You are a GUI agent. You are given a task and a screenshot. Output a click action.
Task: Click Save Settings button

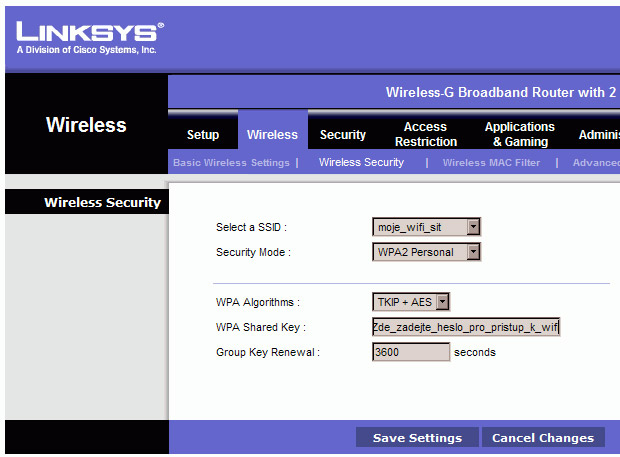[x=417, y=438]
